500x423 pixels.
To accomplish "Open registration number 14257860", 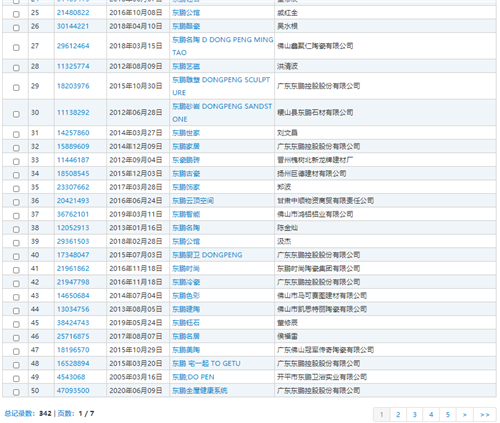I will click(73, 133).
